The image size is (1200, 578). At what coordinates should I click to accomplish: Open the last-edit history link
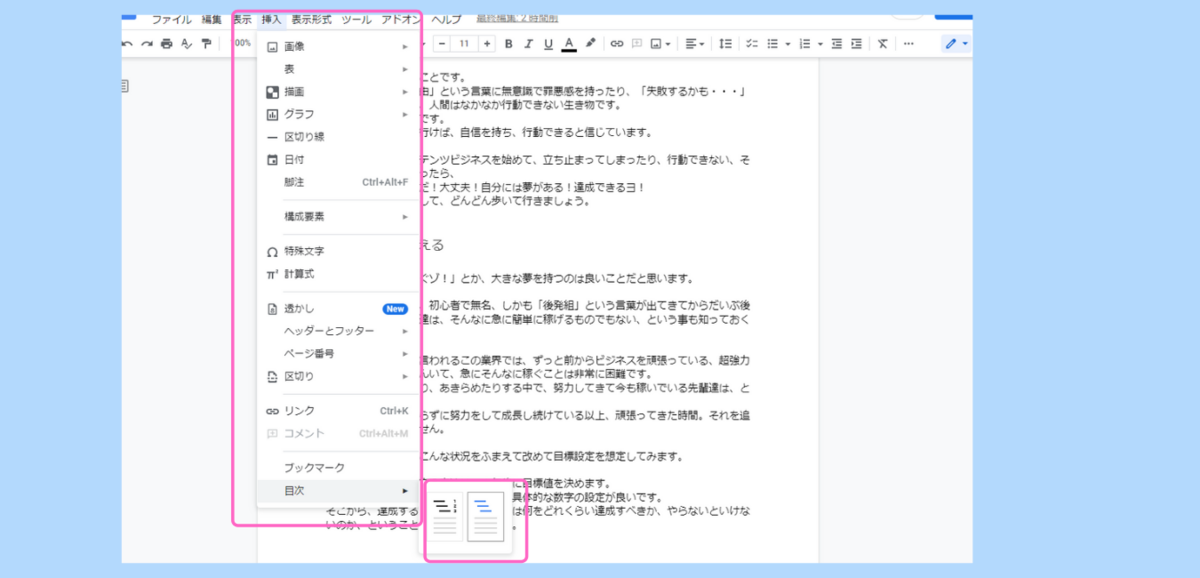coord(517,19)
